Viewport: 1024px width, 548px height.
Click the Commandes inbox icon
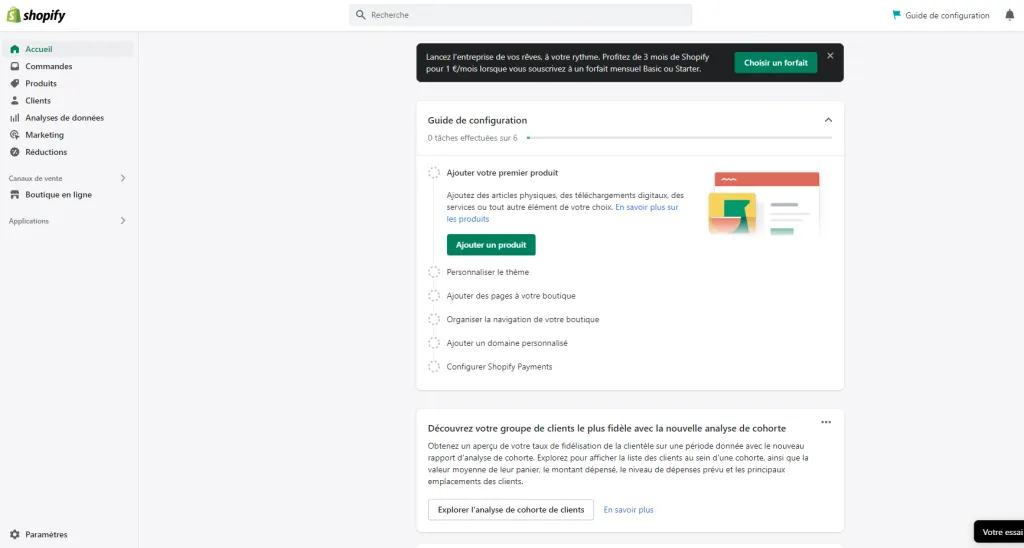tap(14, 66)
